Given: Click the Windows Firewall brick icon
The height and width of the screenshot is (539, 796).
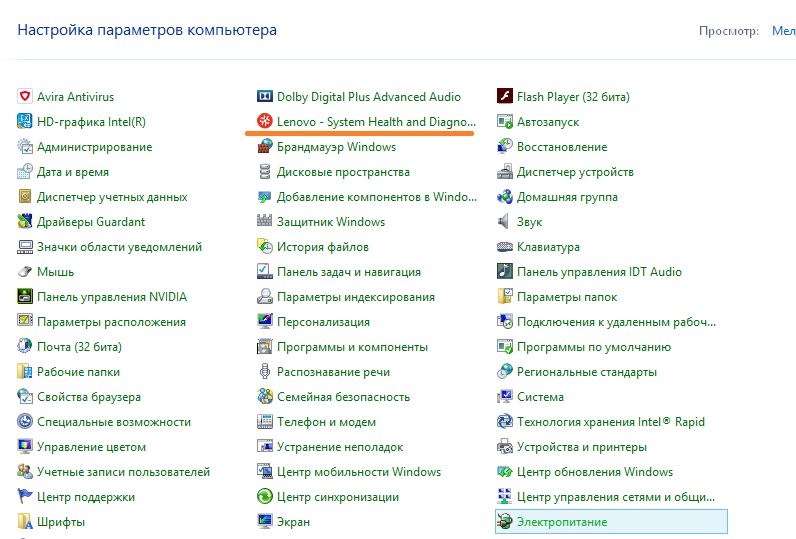Looking at the screenshot, I should pos(265,147).
